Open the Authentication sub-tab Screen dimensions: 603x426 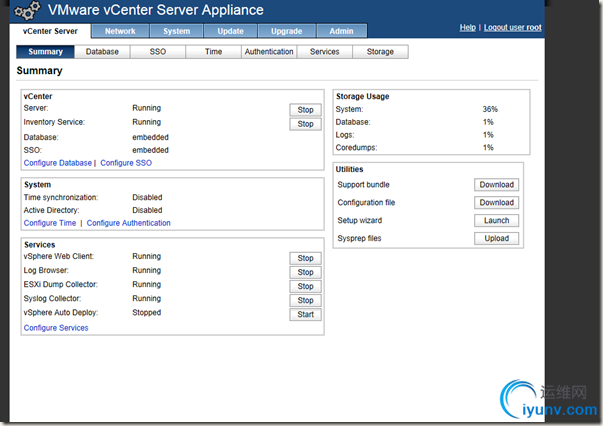click(269, 51)
